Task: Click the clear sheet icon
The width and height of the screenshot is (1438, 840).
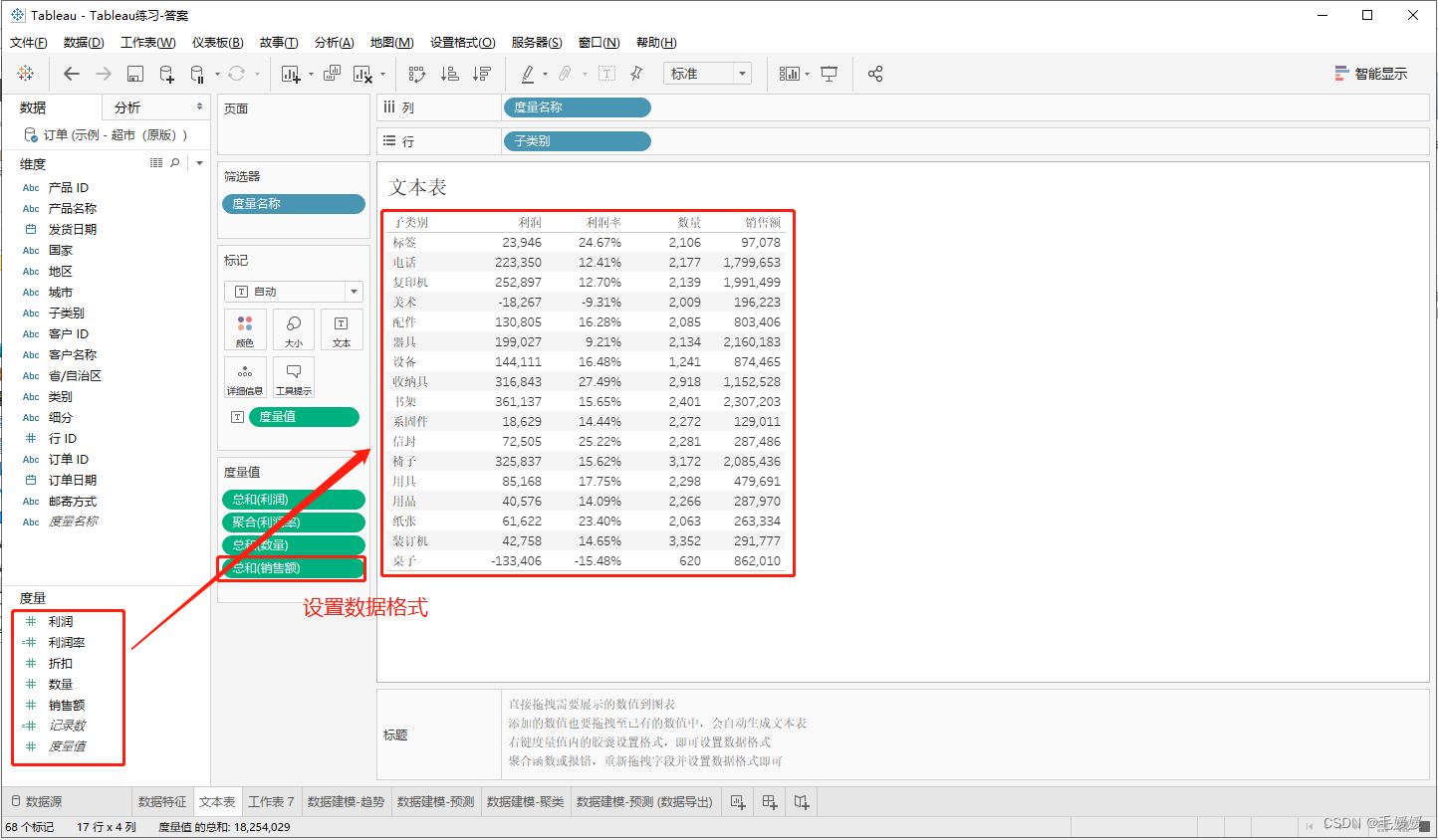Action: (362, 74)
